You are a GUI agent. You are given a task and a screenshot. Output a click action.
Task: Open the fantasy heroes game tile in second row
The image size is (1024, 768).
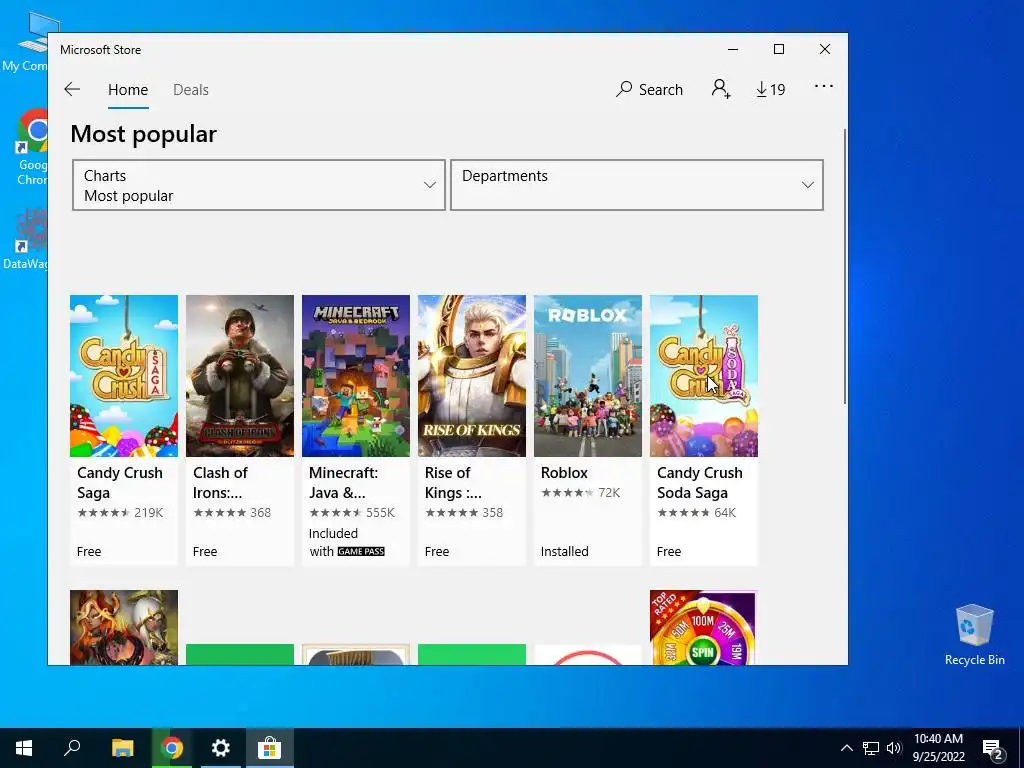coord(123,628)
